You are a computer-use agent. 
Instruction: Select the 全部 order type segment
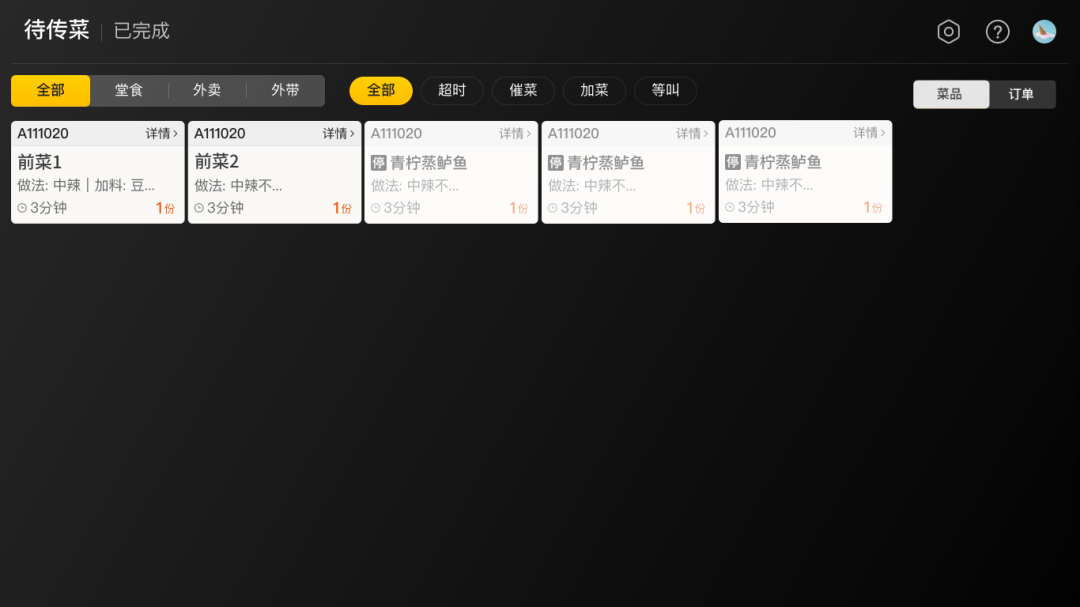click(50, 90)
